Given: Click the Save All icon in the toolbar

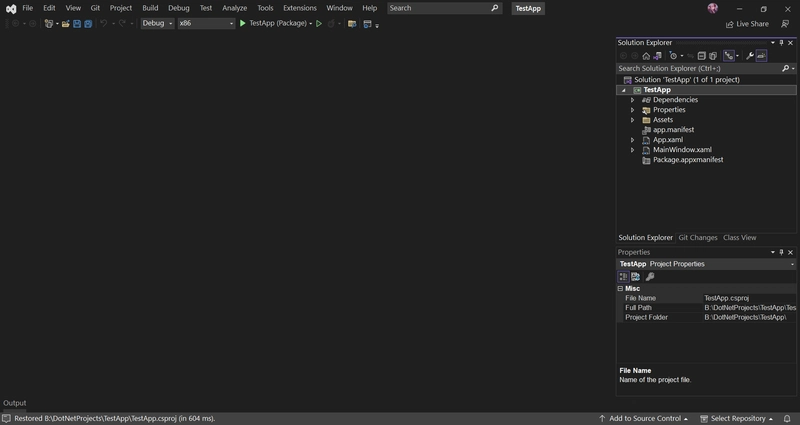Looking at the screenshot, I should click(88, 23).
